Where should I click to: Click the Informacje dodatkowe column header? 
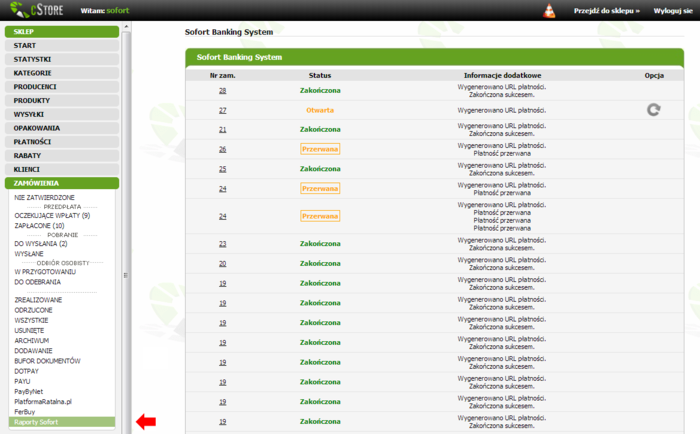(502, 75)
